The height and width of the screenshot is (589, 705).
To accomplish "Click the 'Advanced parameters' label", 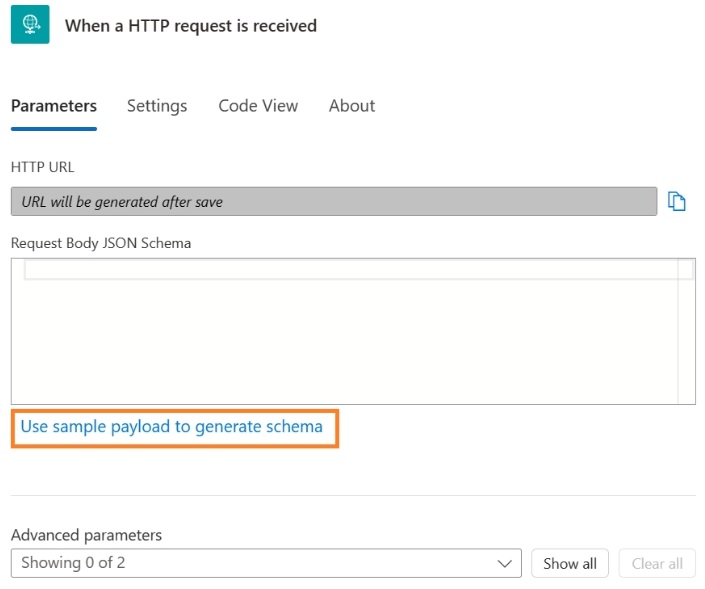I will tap(86, 535).
